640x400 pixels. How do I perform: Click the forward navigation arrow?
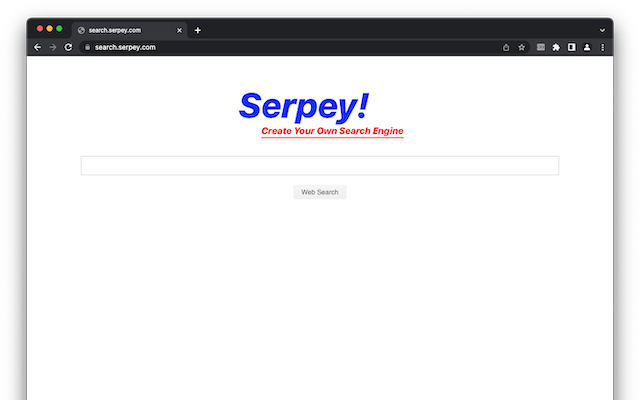click(x=53, y=47)
